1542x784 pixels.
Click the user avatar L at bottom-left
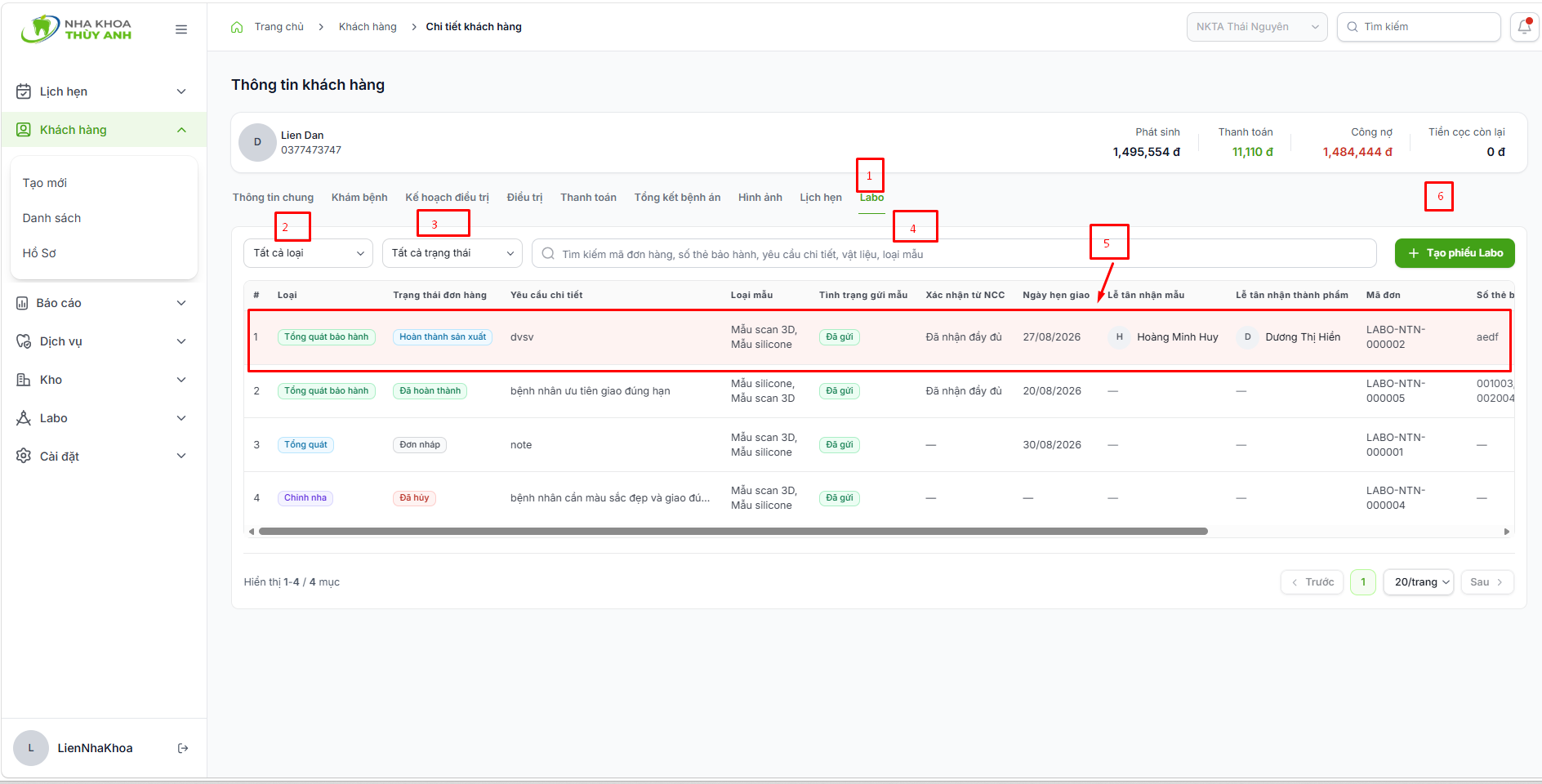coord(31,748)
